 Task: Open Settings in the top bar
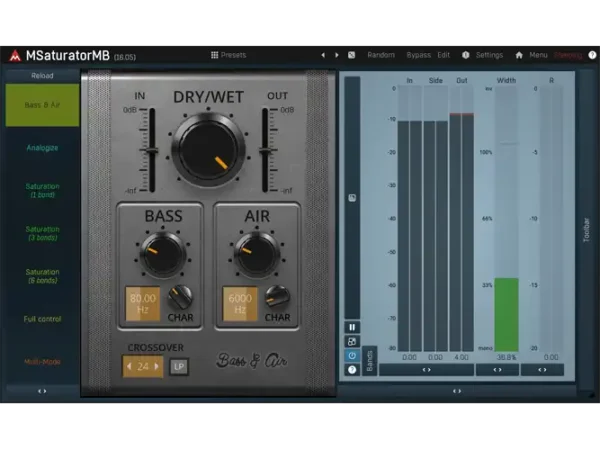pyautogui.click(x=489, y=55)
